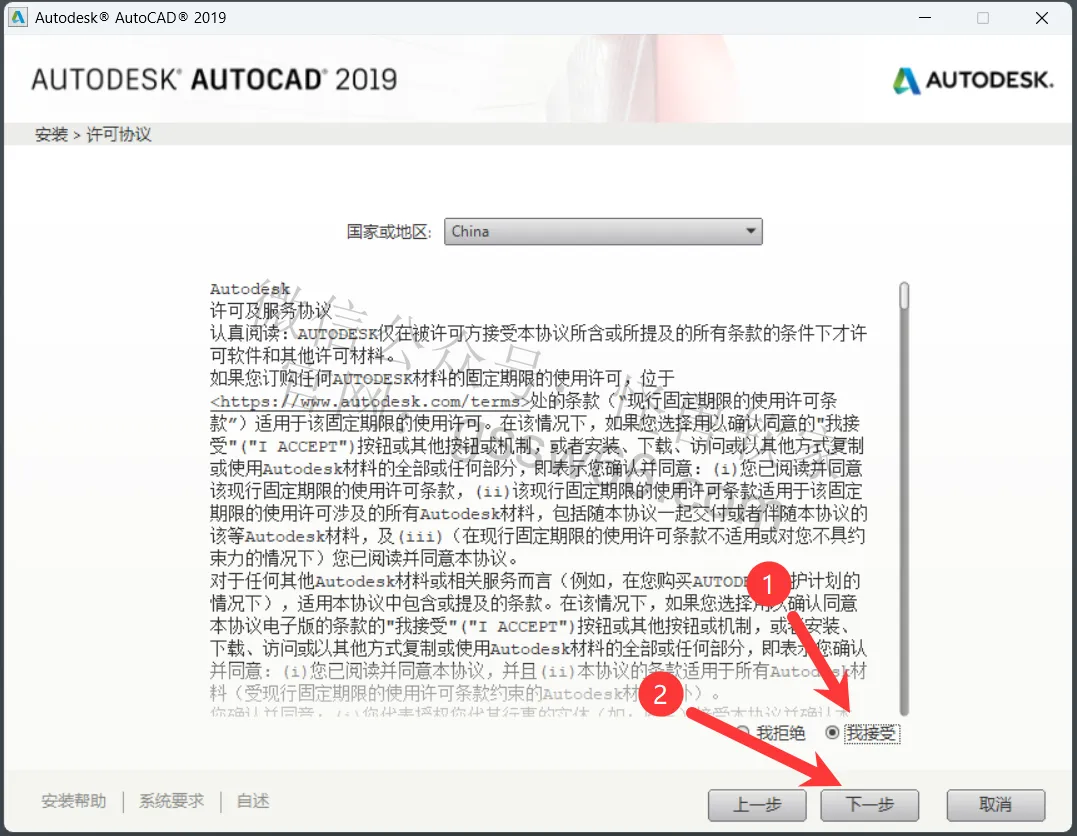This screenshot has width=1077, height=836.
Task: Click the 上一步 (Back) button
Action: click(757, 804)
